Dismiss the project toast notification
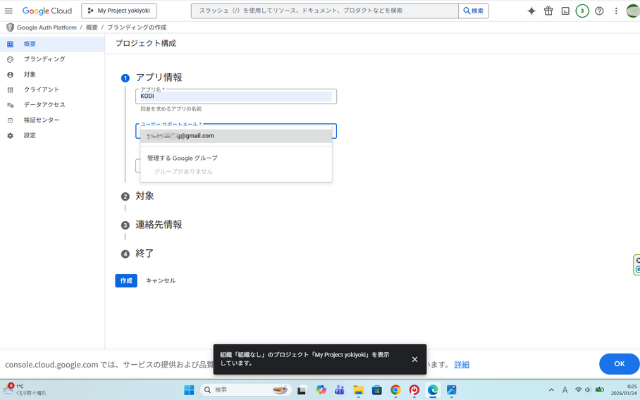640x400 pixels. pos(414,359)
